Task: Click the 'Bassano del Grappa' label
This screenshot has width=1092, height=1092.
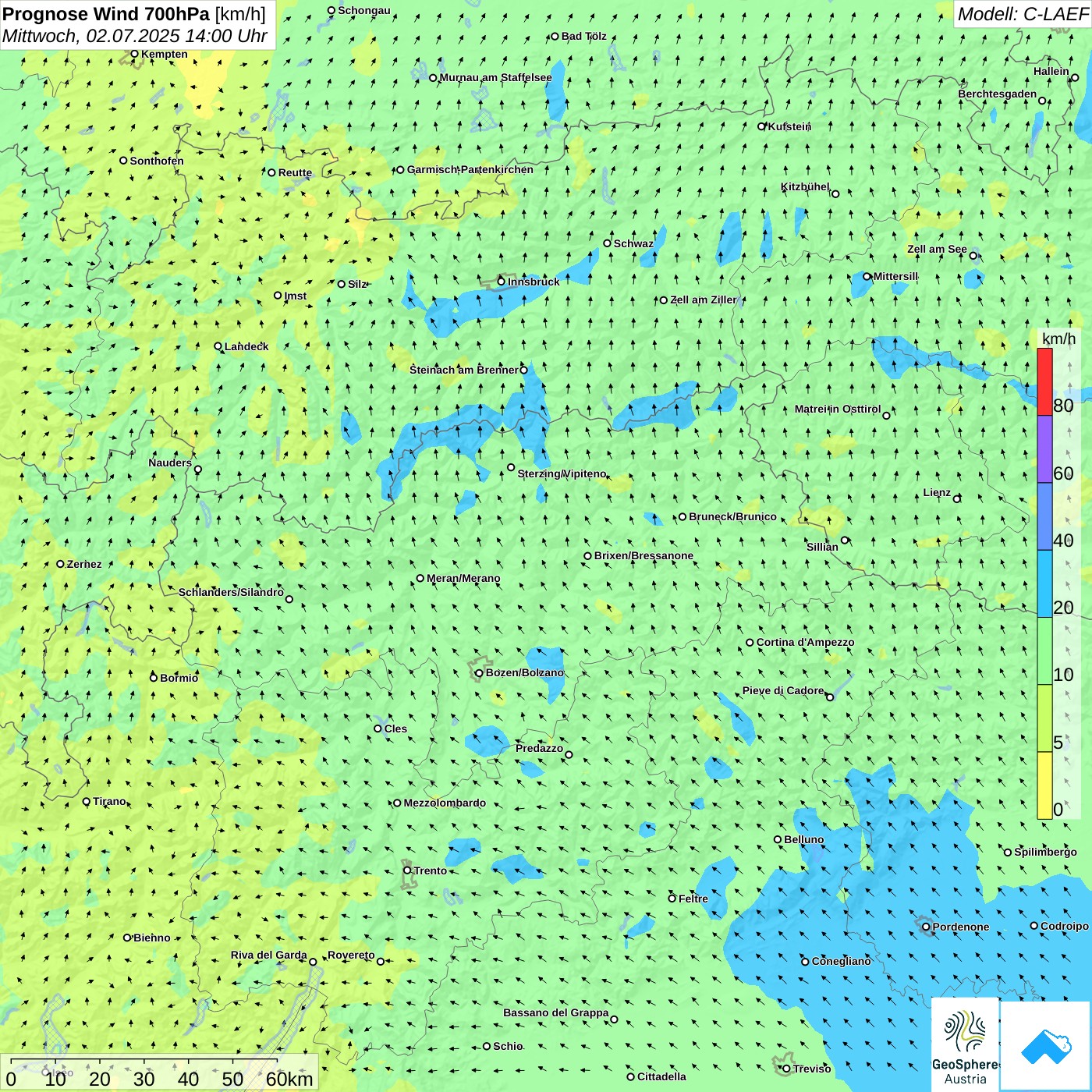Action: pos(556,1012)
